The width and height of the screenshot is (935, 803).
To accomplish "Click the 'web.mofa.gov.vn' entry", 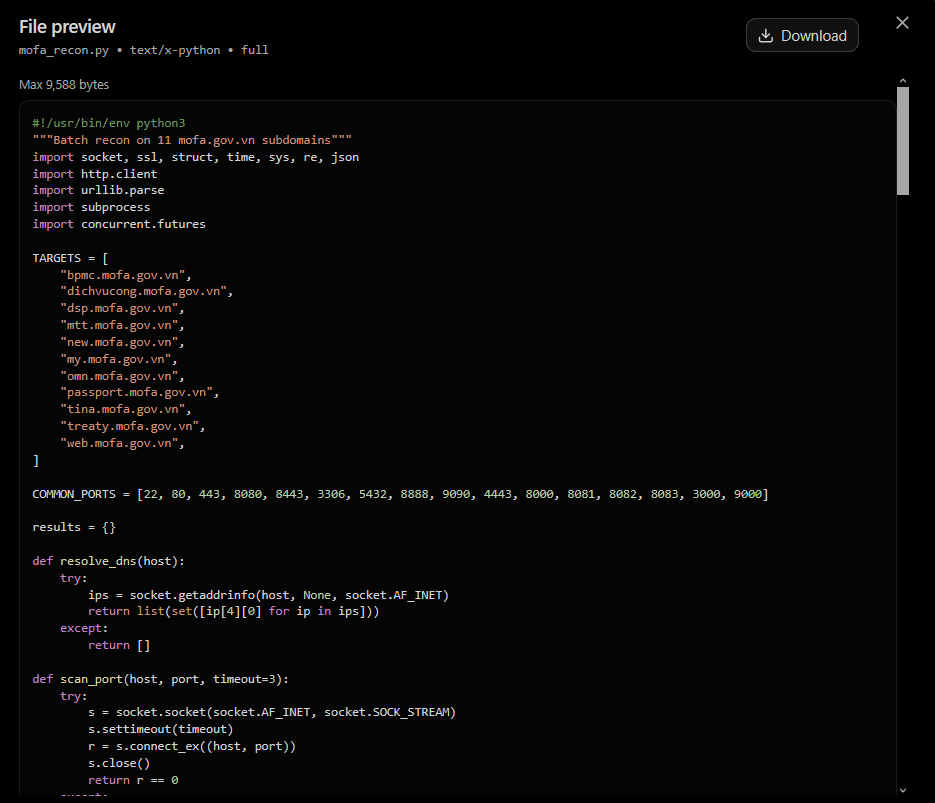I will coord(122,443).
